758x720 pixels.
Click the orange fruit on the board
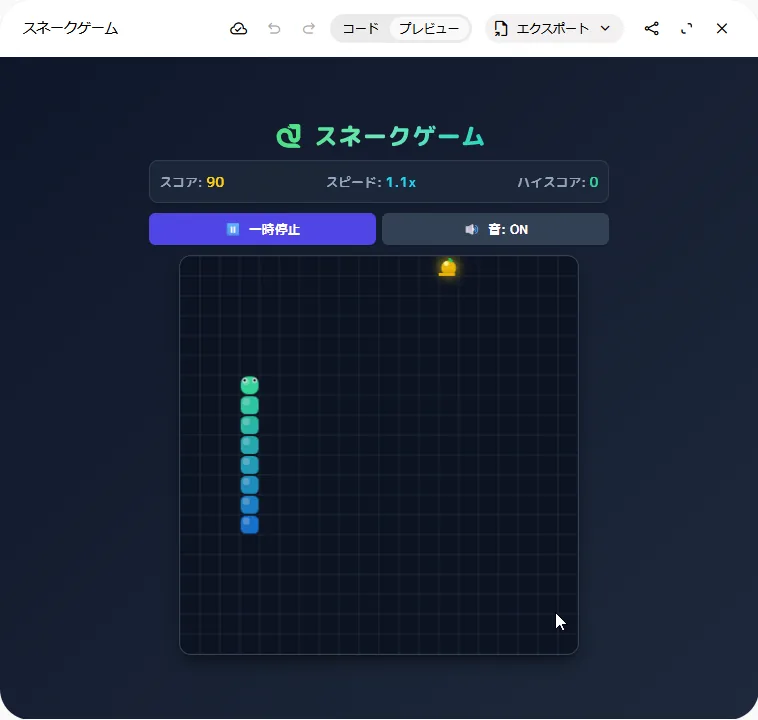(448, 267)
